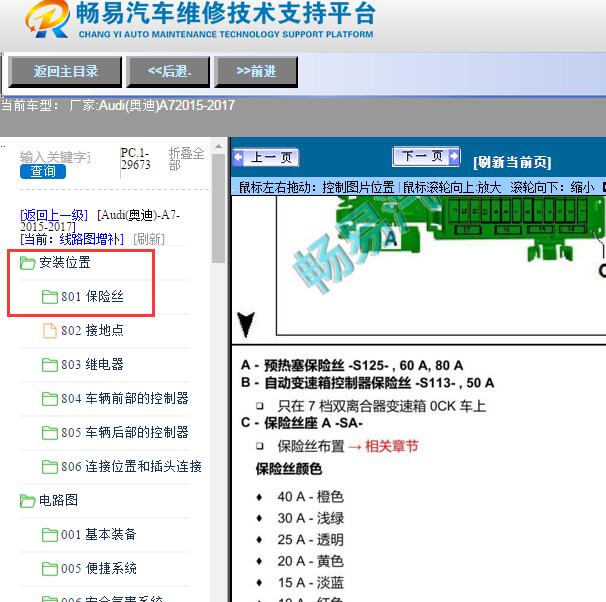Click the 电路图 open folder icon

27,501
